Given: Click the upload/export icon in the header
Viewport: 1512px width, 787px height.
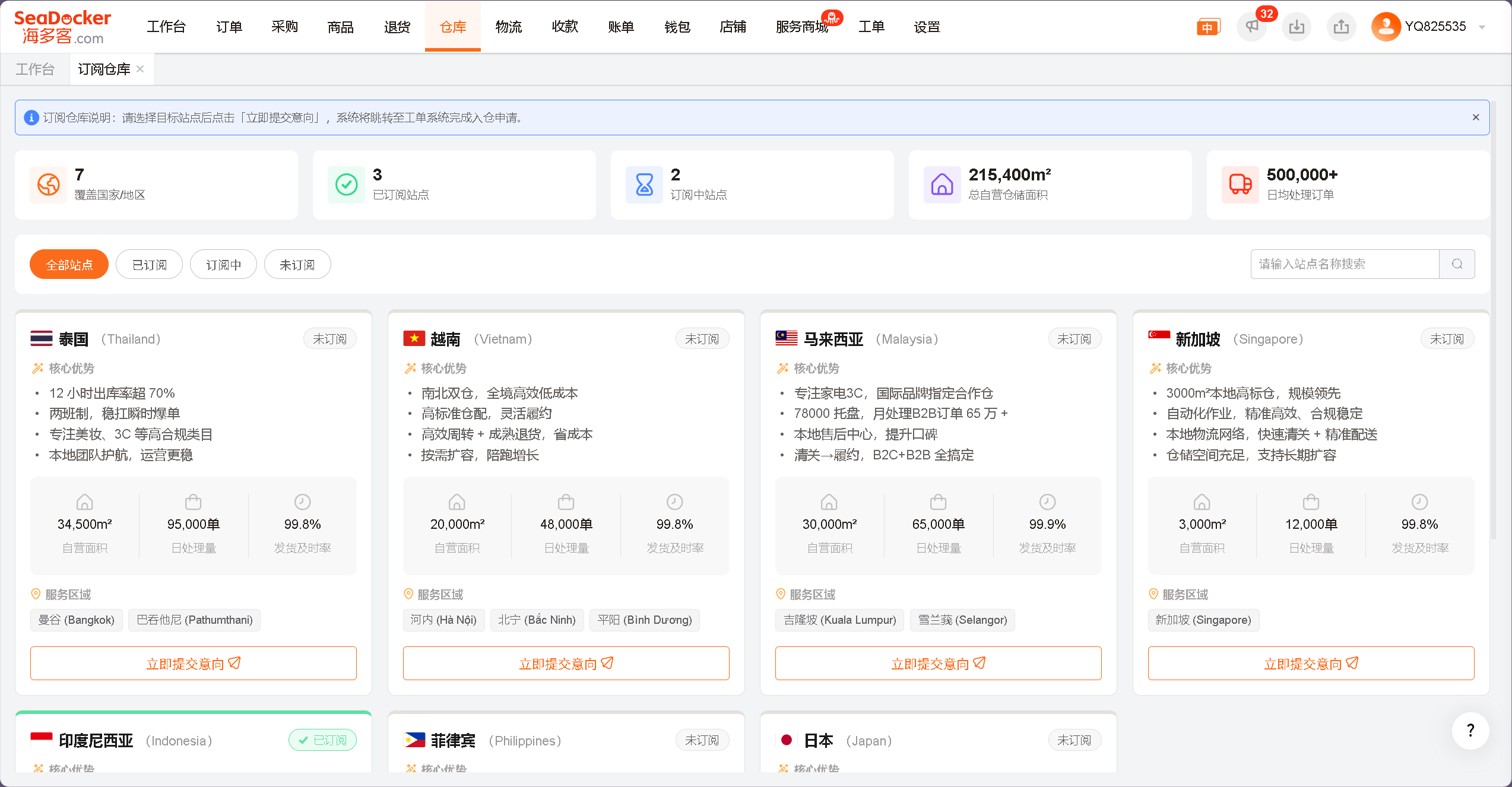Looking at the screenshot, I should point(1341,27).
